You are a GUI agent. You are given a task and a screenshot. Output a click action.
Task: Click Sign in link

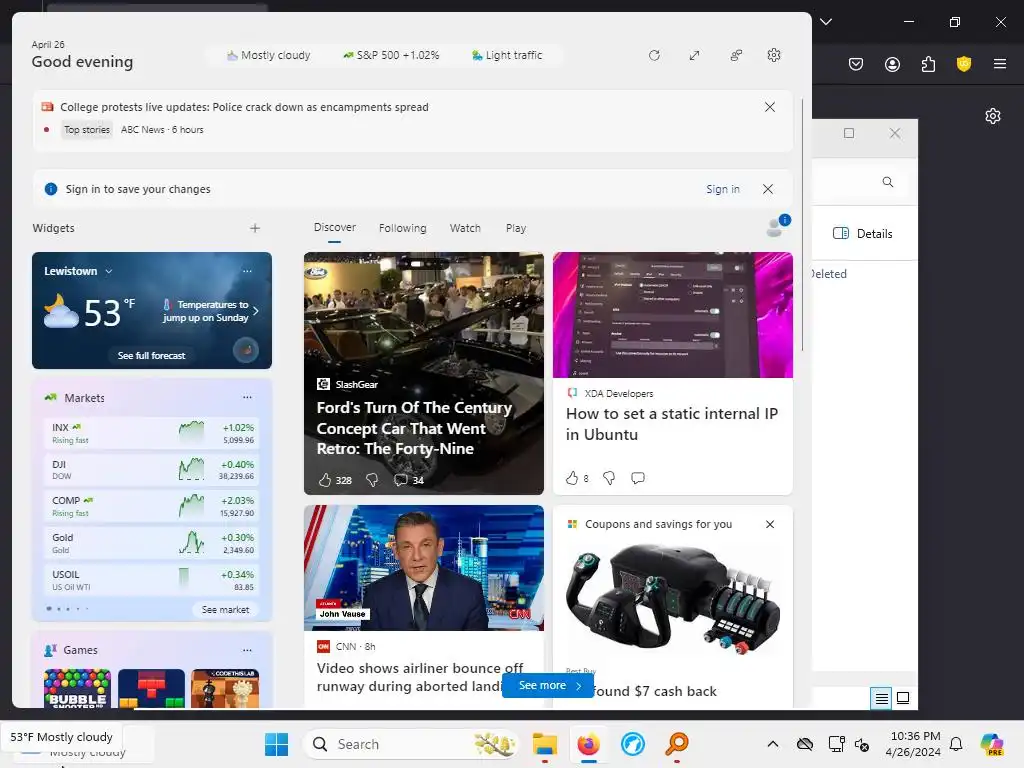[x=723, y=189]
